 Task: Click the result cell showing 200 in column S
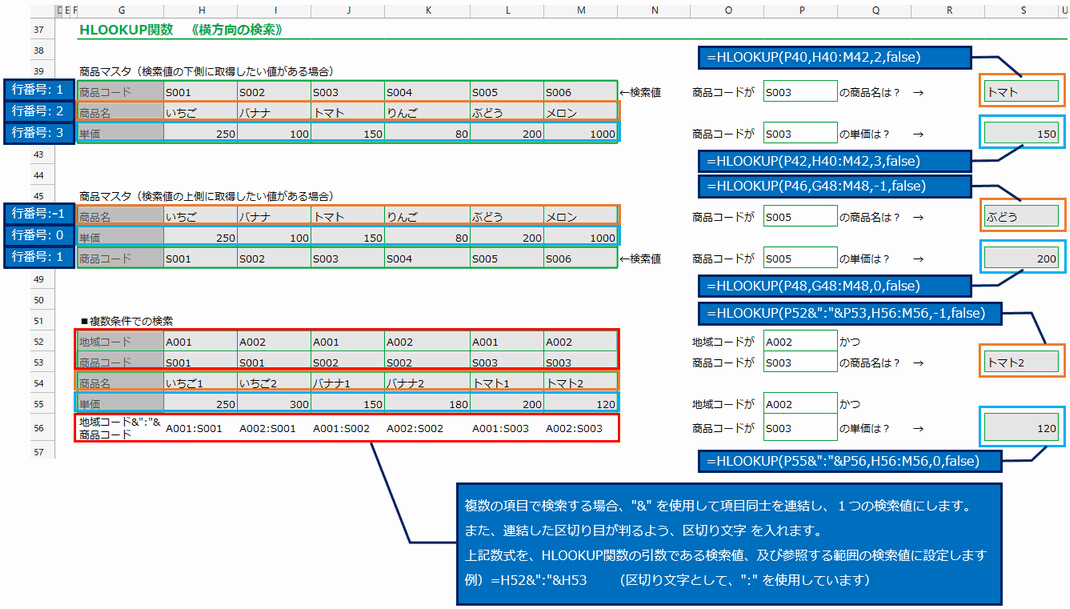pyautogui.click(x=1020, y=259)
